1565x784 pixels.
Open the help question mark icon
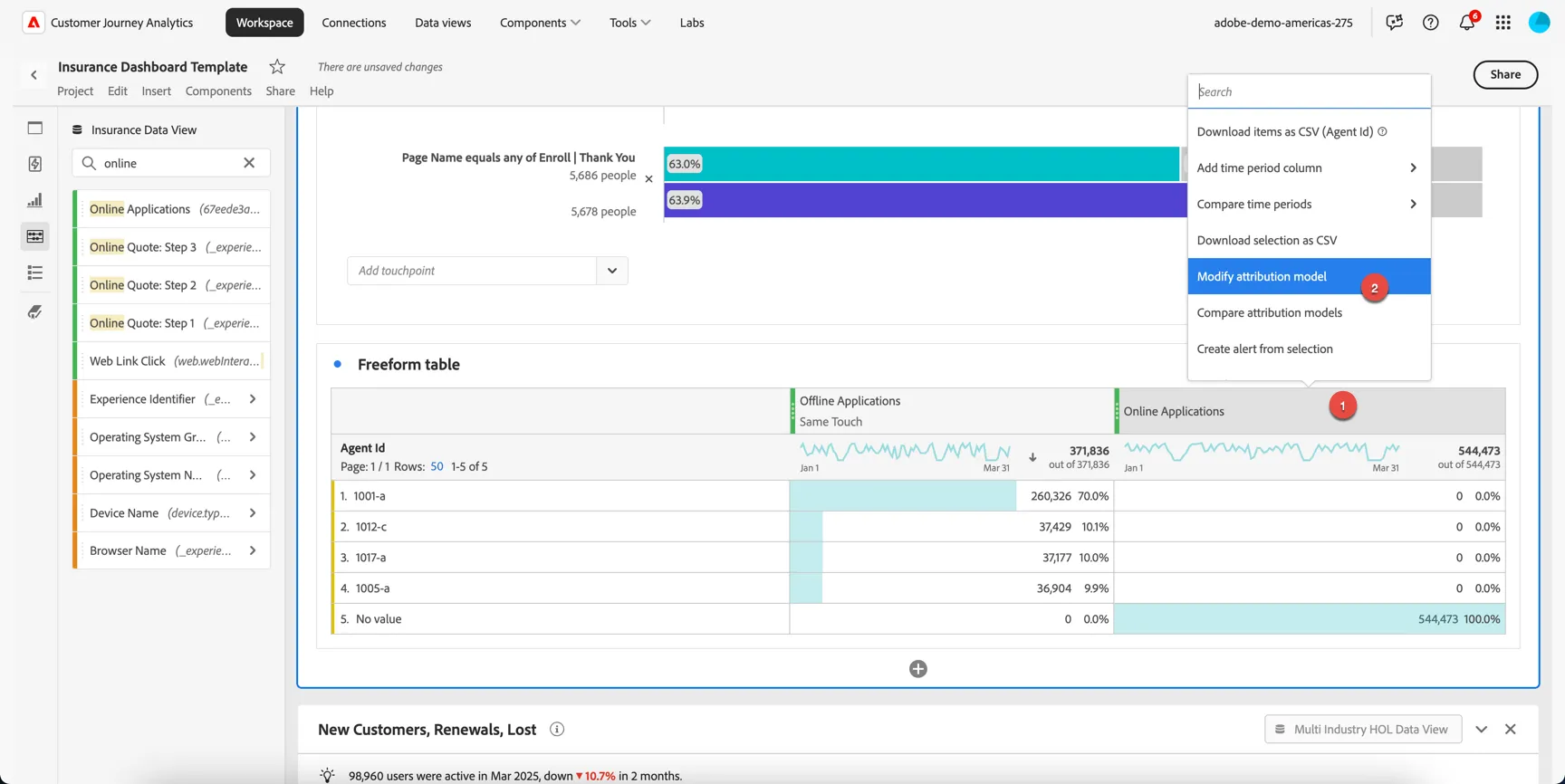[x=1430, y=23]
